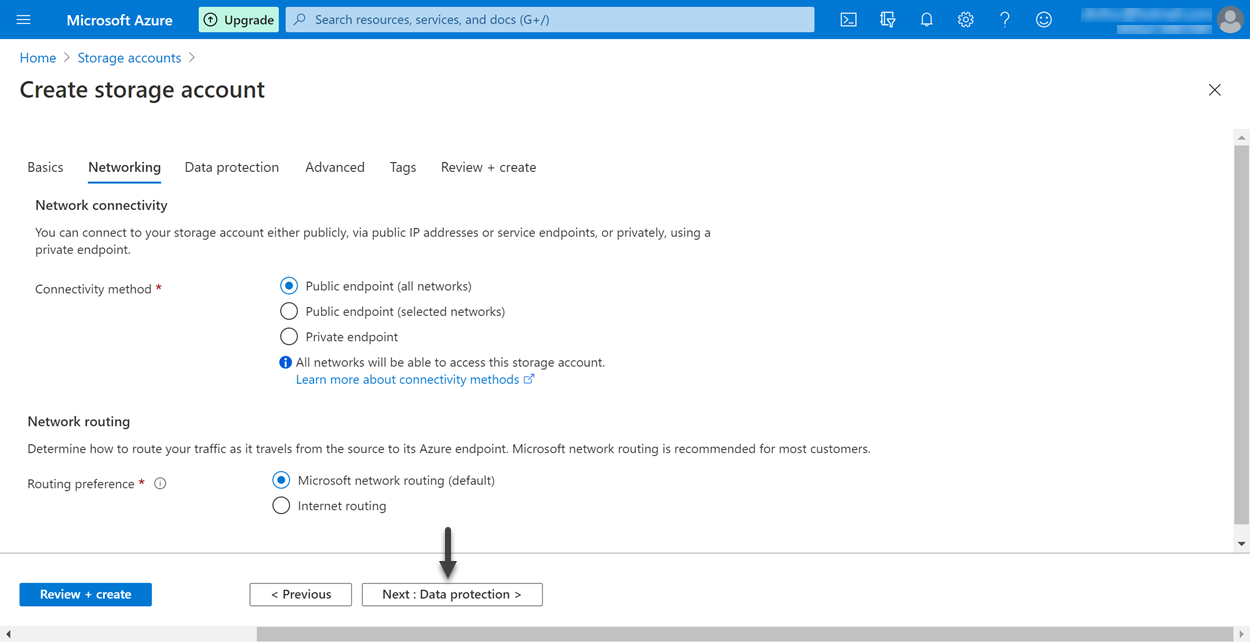Viewport: 1250px width, 642px height.
Task: Switch to the Review + create tab
Action: coord(488,167)
